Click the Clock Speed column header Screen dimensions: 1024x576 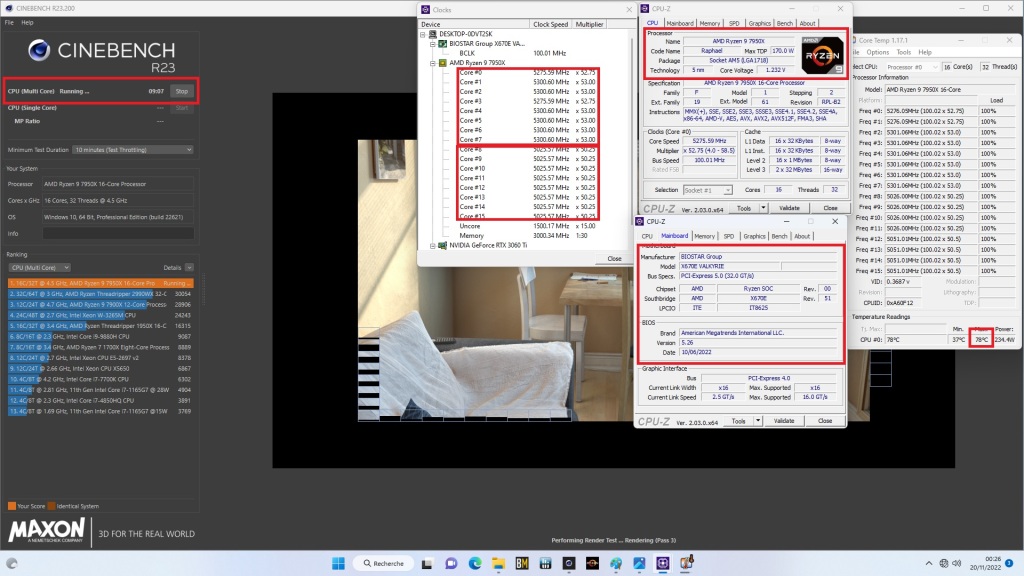[551, 24]
